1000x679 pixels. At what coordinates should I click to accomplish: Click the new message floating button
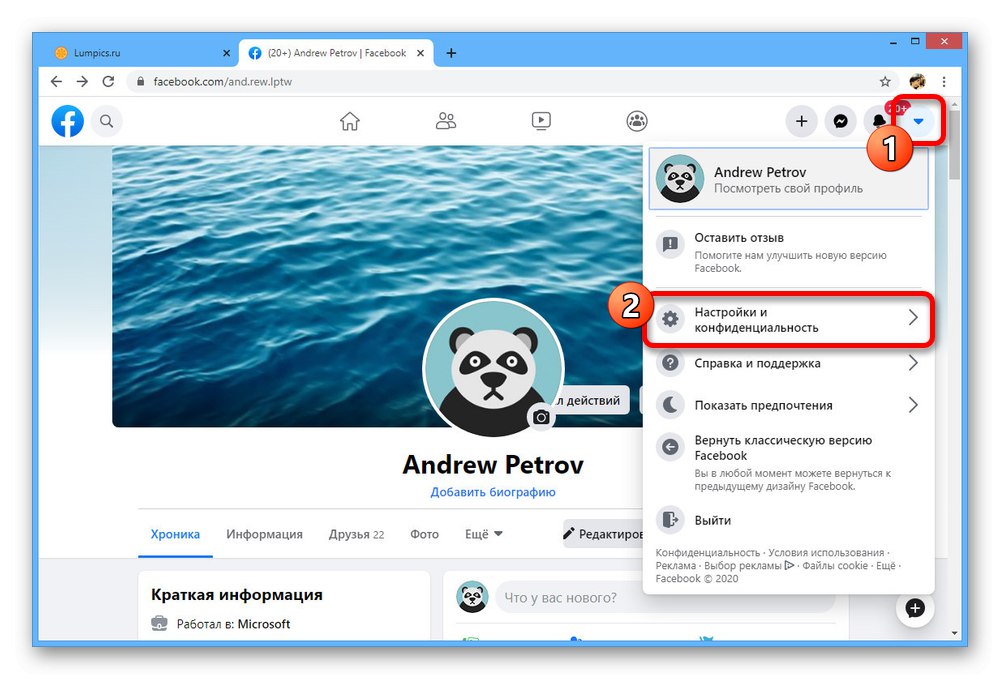point(915,608)
